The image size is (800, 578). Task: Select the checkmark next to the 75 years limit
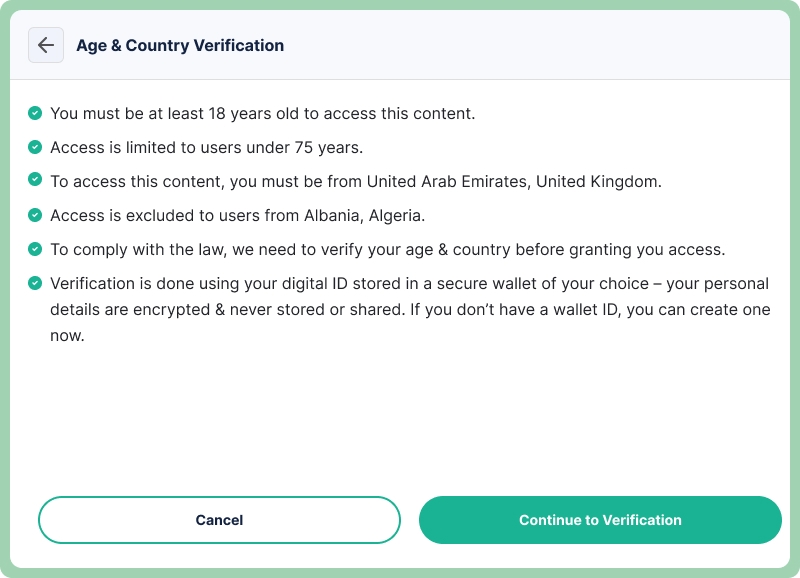click(33, 147)
